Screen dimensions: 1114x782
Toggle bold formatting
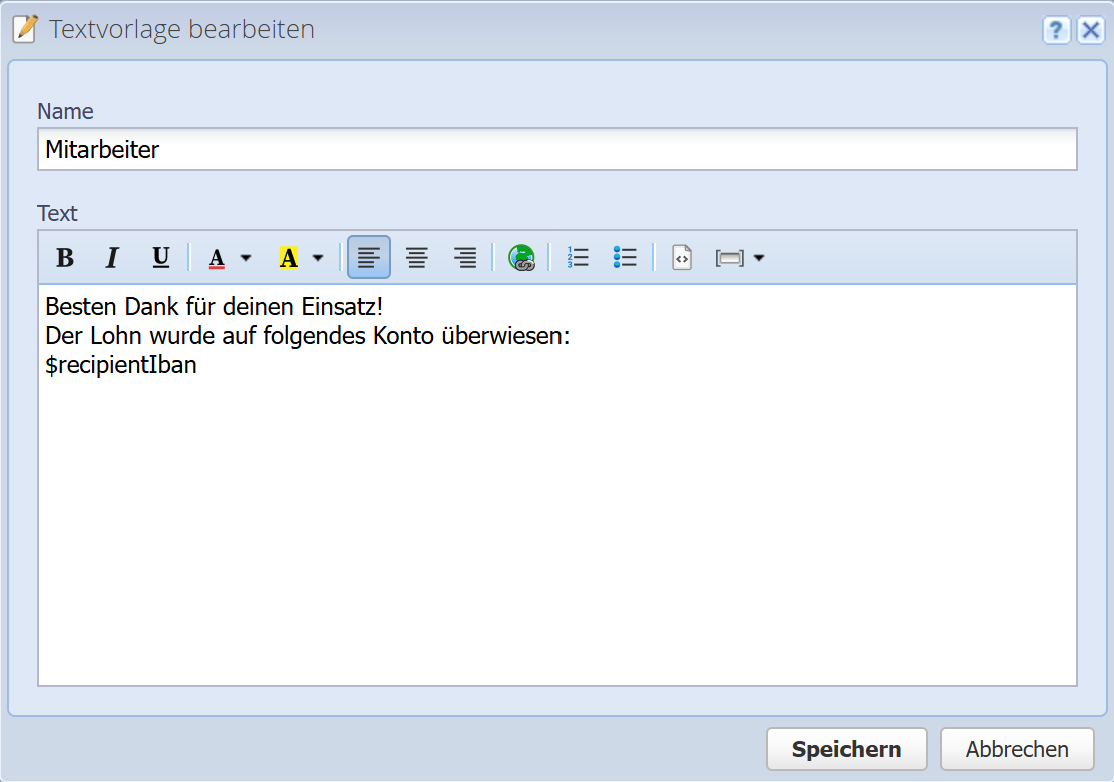65,258
